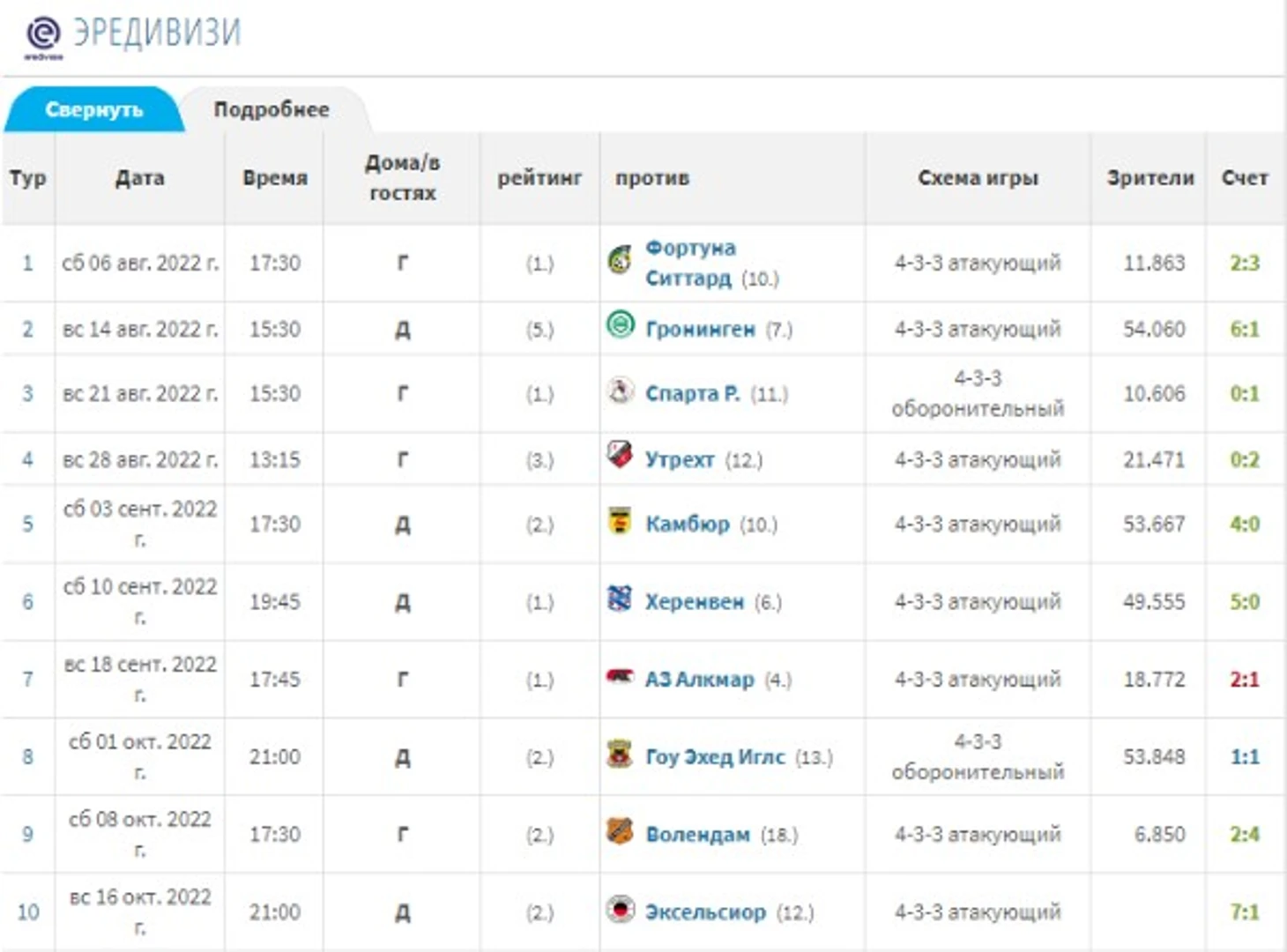Click the date вс 28 авг. 2022 г.
1287x952 pixels.
140,459
